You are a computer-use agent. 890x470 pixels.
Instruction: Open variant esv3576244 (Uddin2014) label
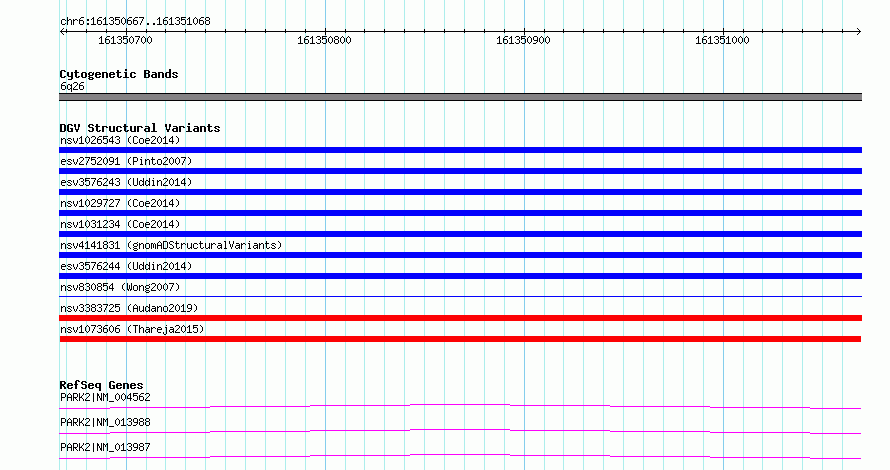[126, 266]
